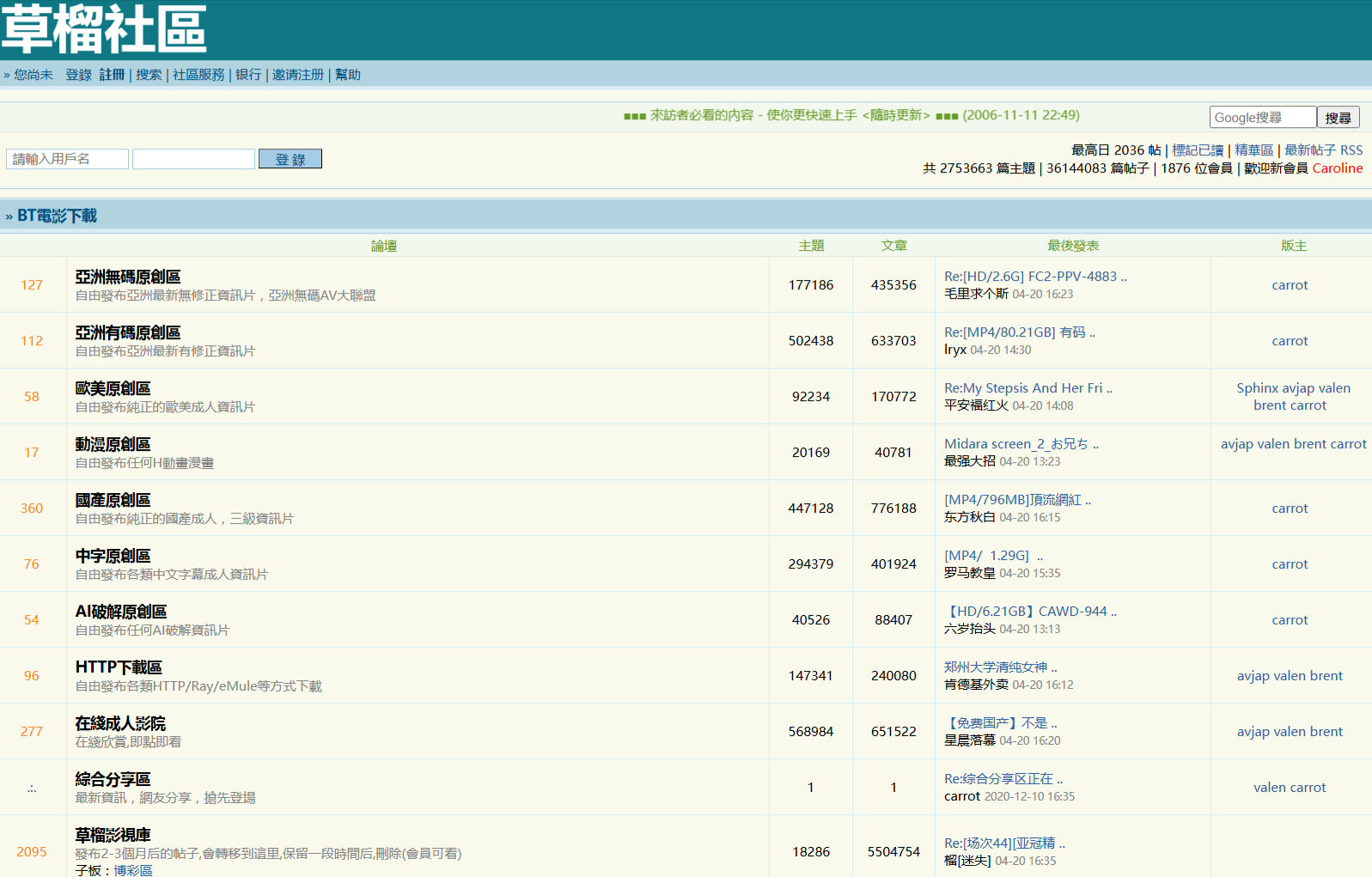1372x877 pixels.
Task: Open the 註冊 register menu item
Action: [x=112, y=75]
